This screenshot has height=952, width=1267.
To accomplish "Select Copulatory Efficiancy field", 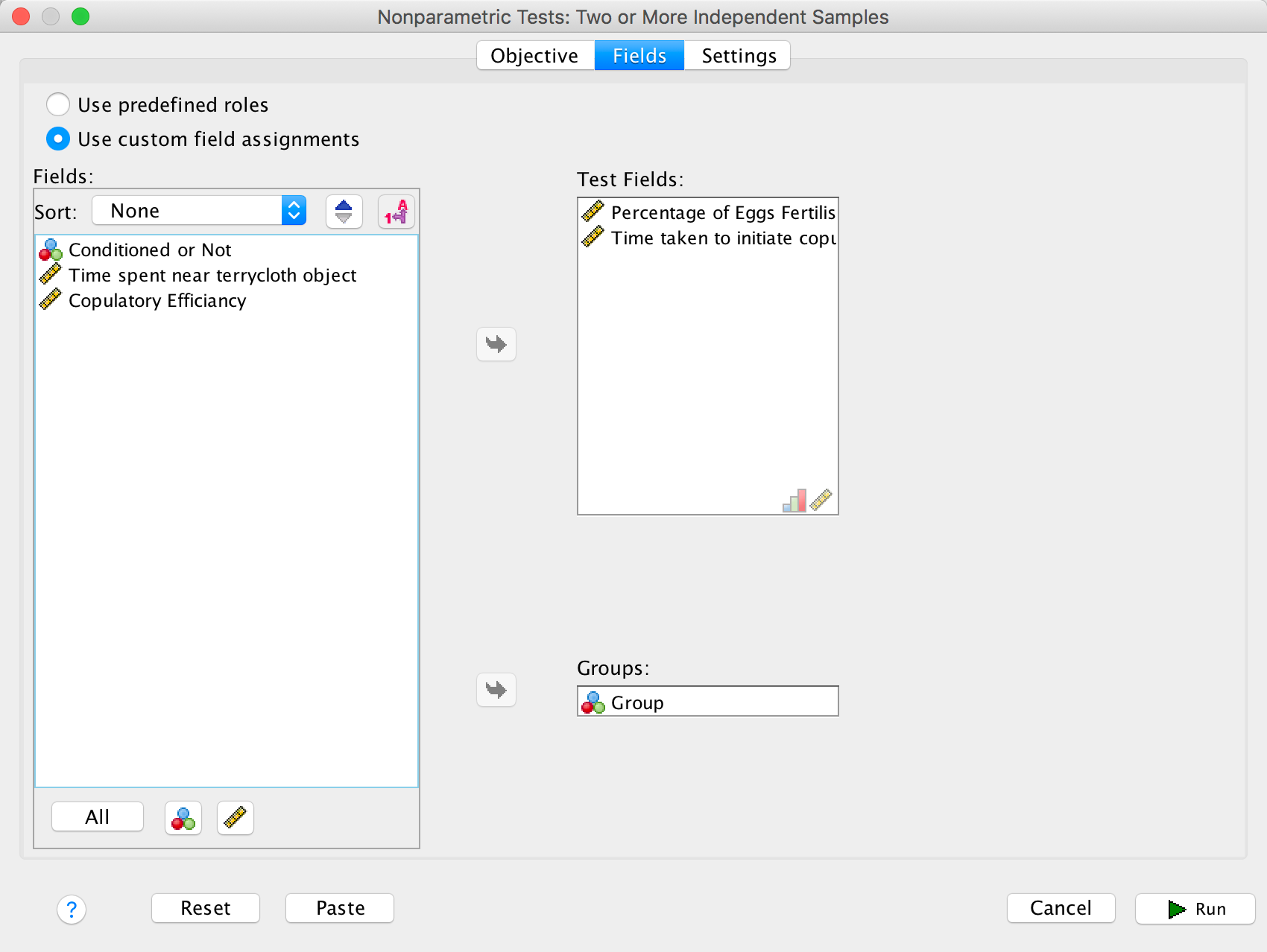I will [x=157, y=301].
